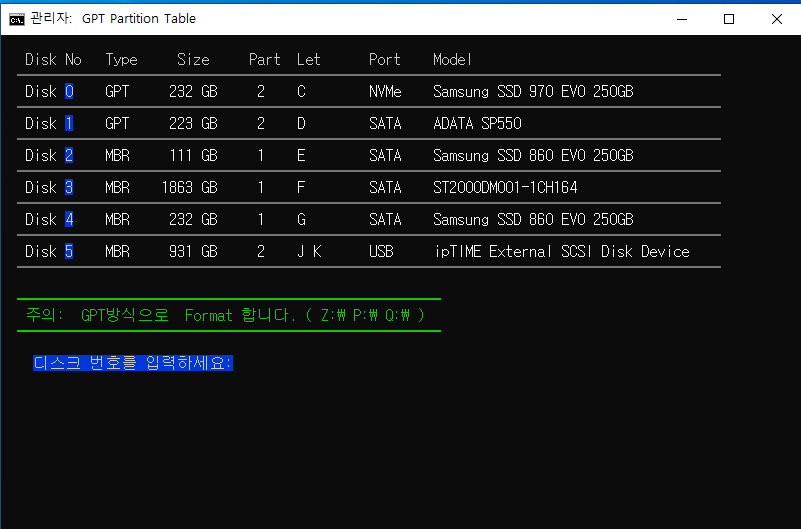Click 'Samsung SSD 970 EVO 250GB' model text

pos(533,91)
